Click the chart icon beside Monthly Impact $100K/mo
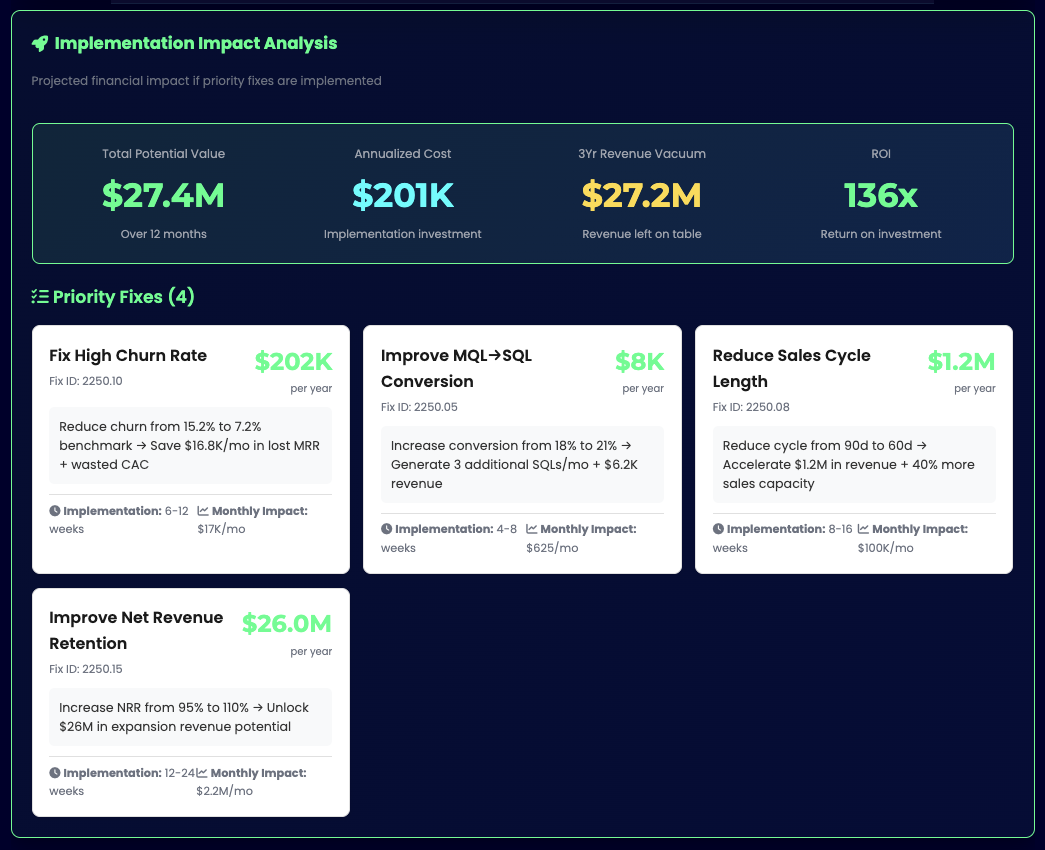This screenshot has width=1045, height=850. (861, 528)
